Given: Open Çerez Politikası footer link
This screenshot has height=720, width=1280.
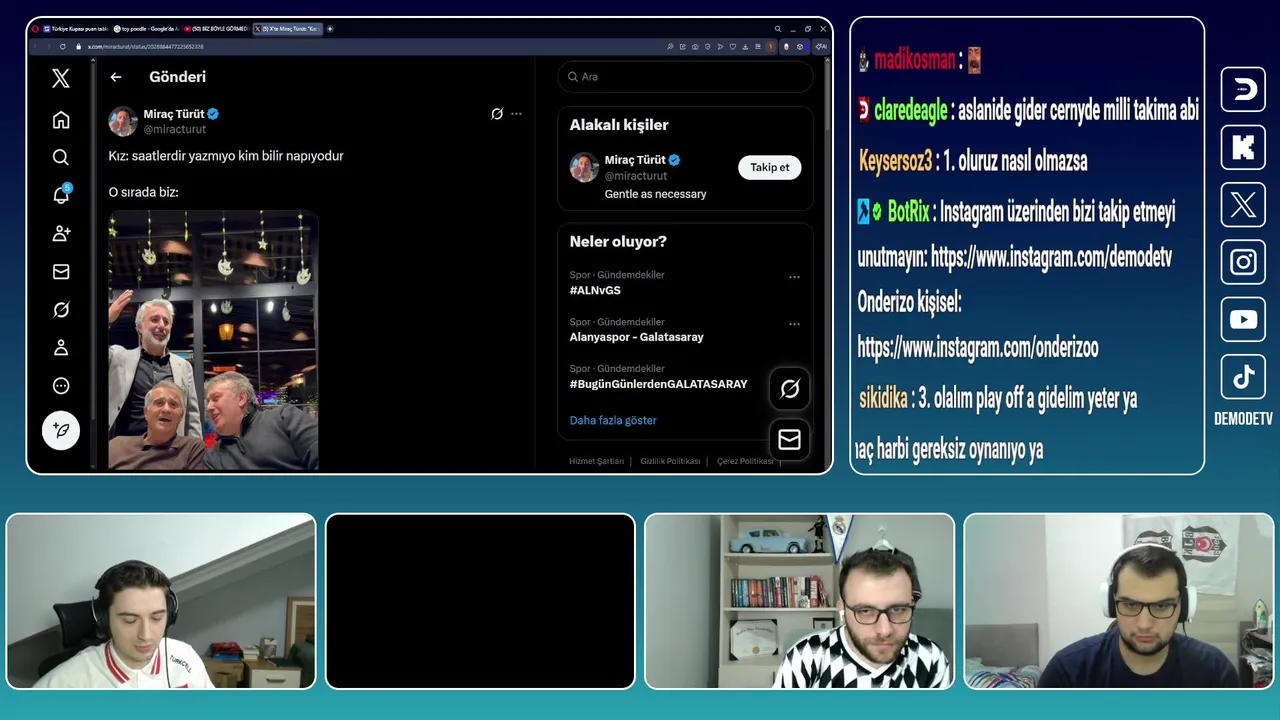Looking at the screenshot, I should (745, 461).
